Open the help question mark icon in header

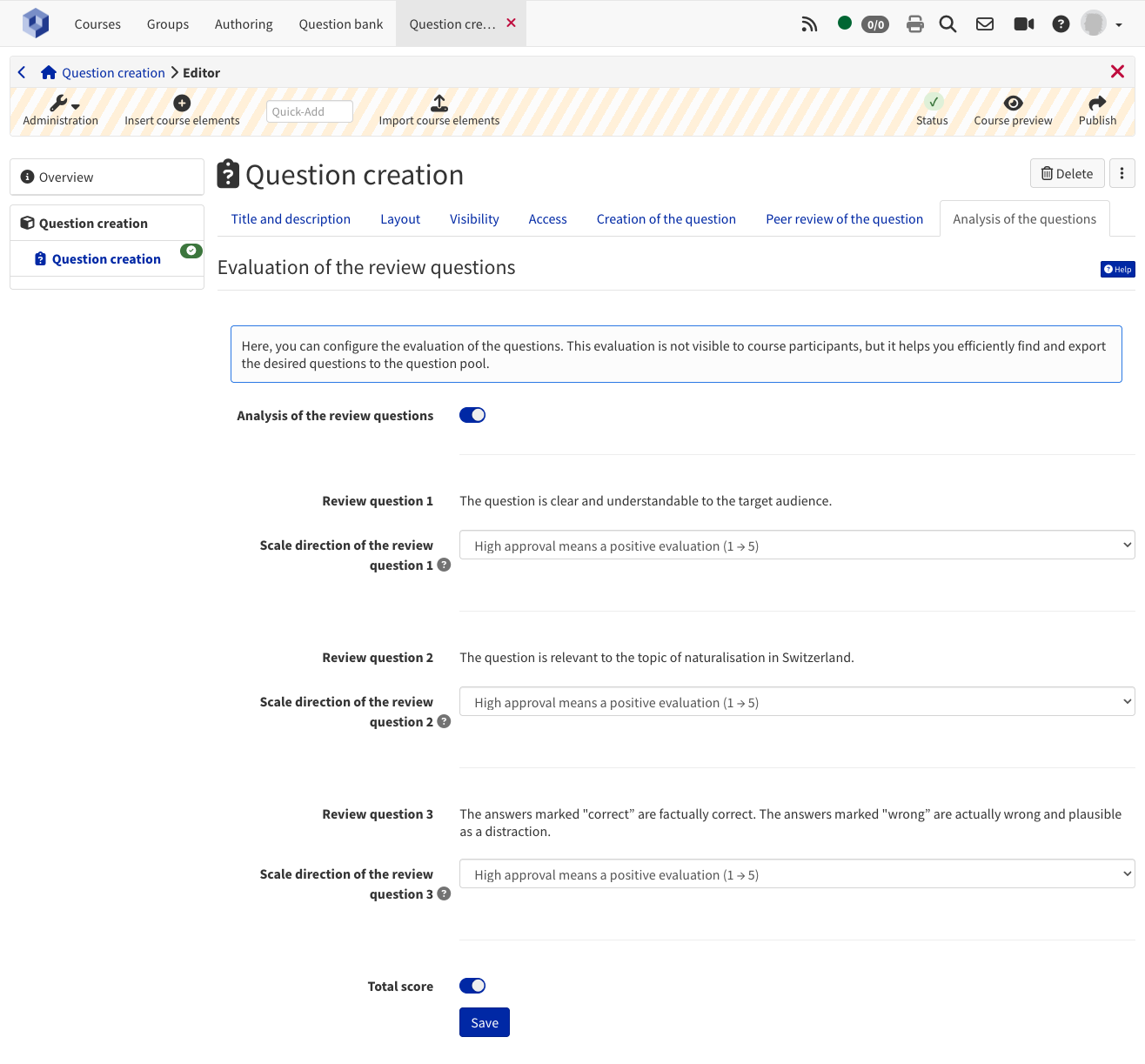click(x=1060, y=24)
